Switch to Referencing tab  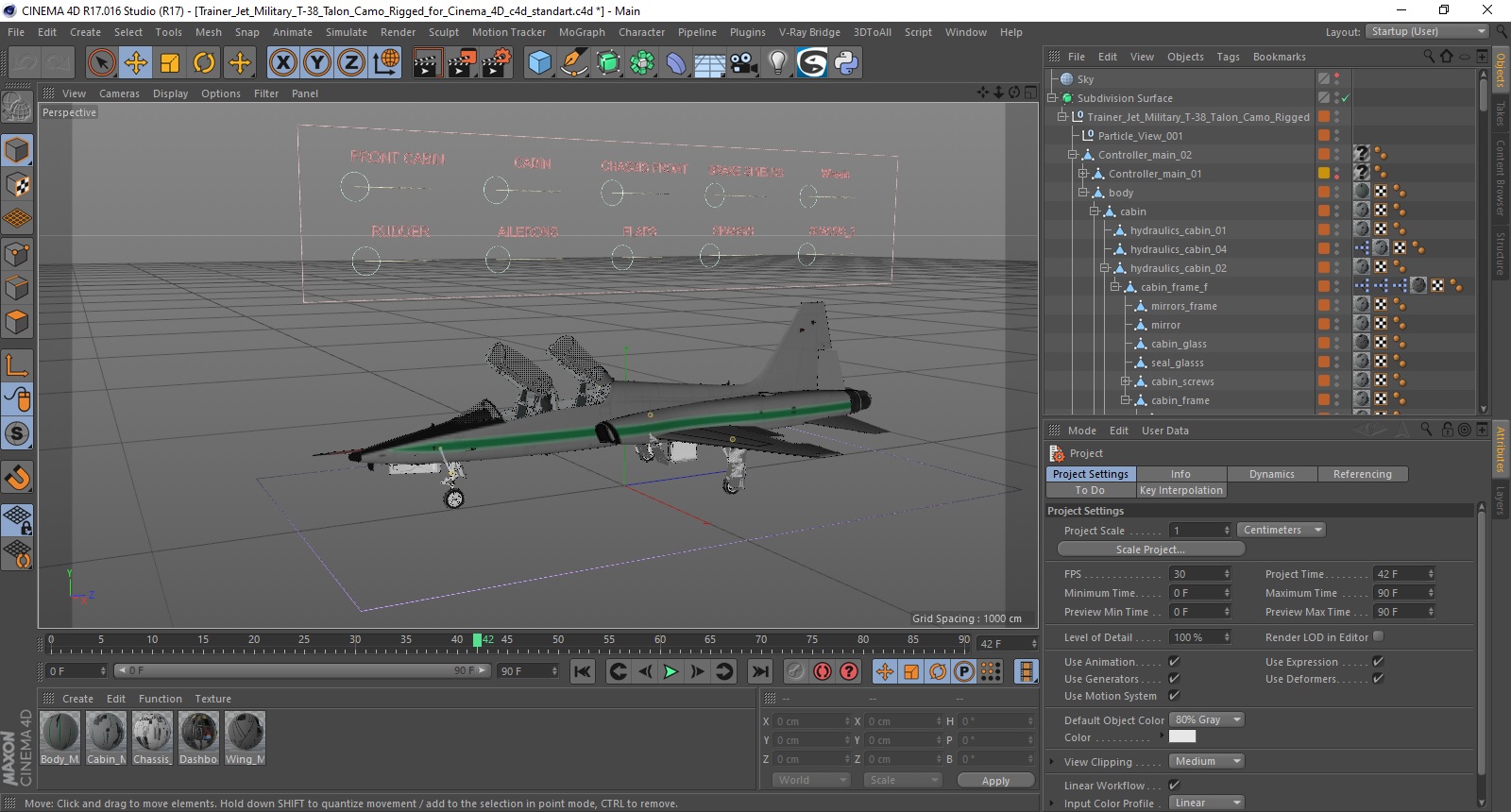coord(1362,474)
